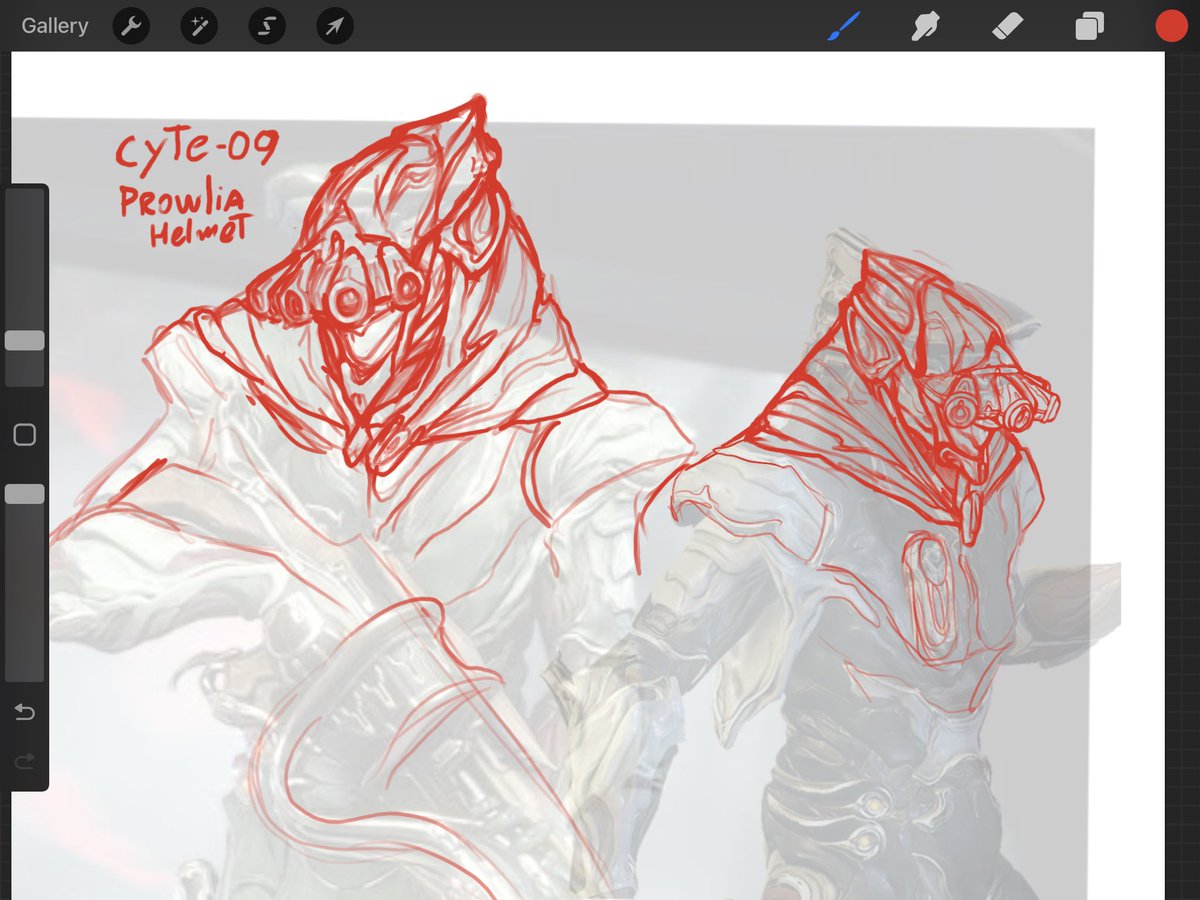Open the color picker from the red swatch
The width and height of the screenshot is (1200, 900).
(1171, 25)
